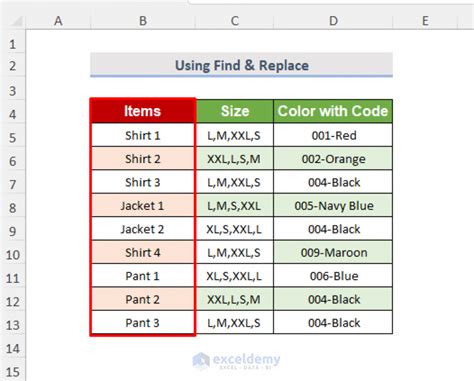474x381 pixels.
Task: Select column B header
Action: tap(143, 21)
